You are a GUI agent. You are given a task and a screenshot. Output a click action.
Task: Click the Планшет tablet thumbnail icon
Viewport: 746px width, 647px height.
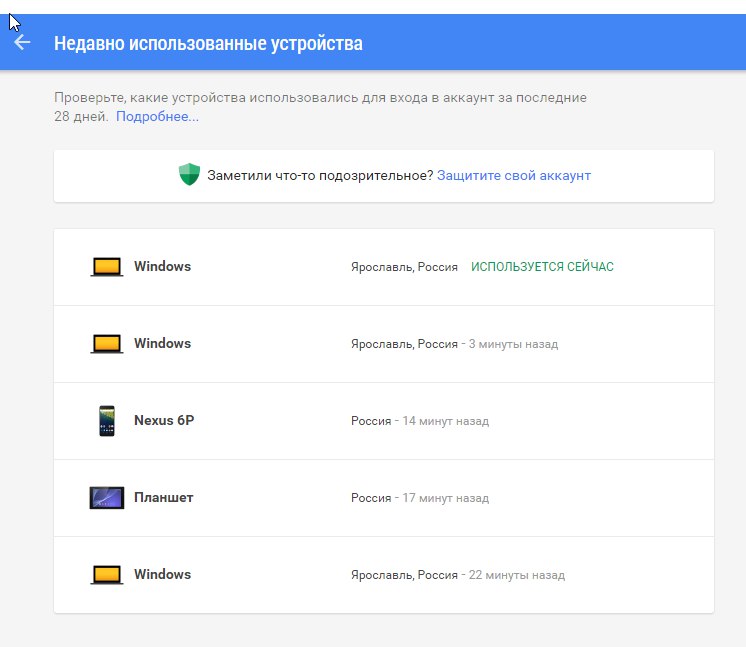coord(107,498)
